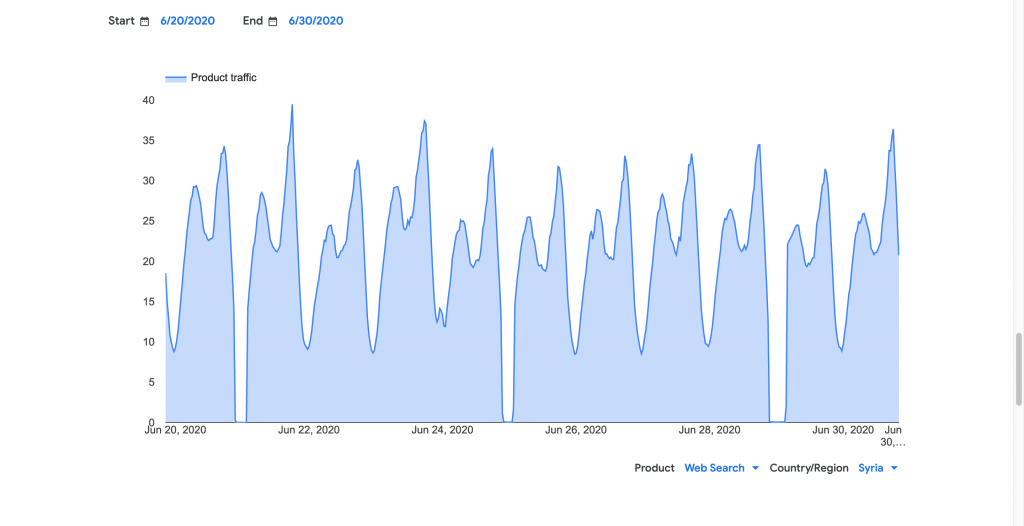
Task: Click the Jun 28, 2020 axis label
Action: coord(709,430)
